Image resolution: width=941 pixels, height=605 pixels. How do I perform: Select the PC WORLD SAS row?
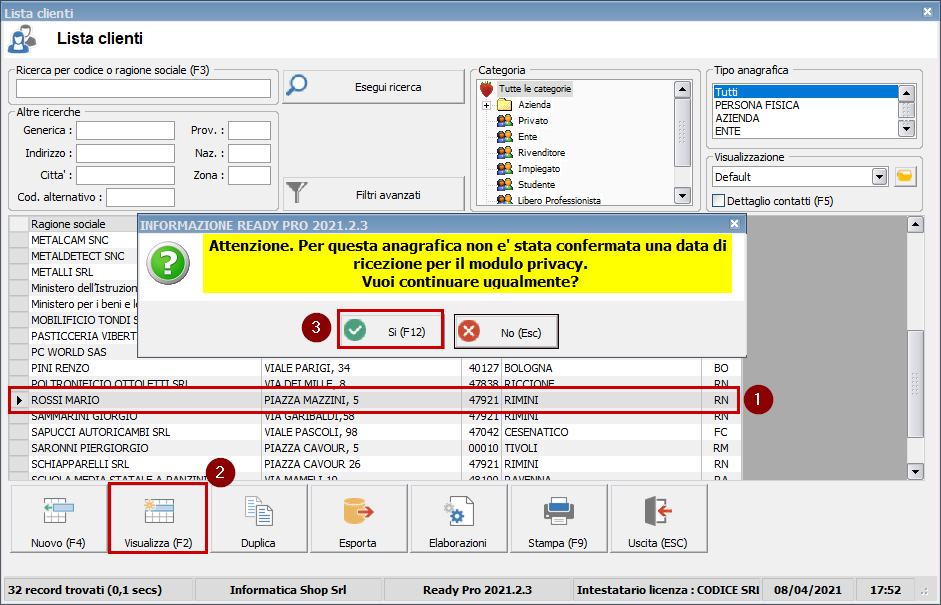coord(74,352)
